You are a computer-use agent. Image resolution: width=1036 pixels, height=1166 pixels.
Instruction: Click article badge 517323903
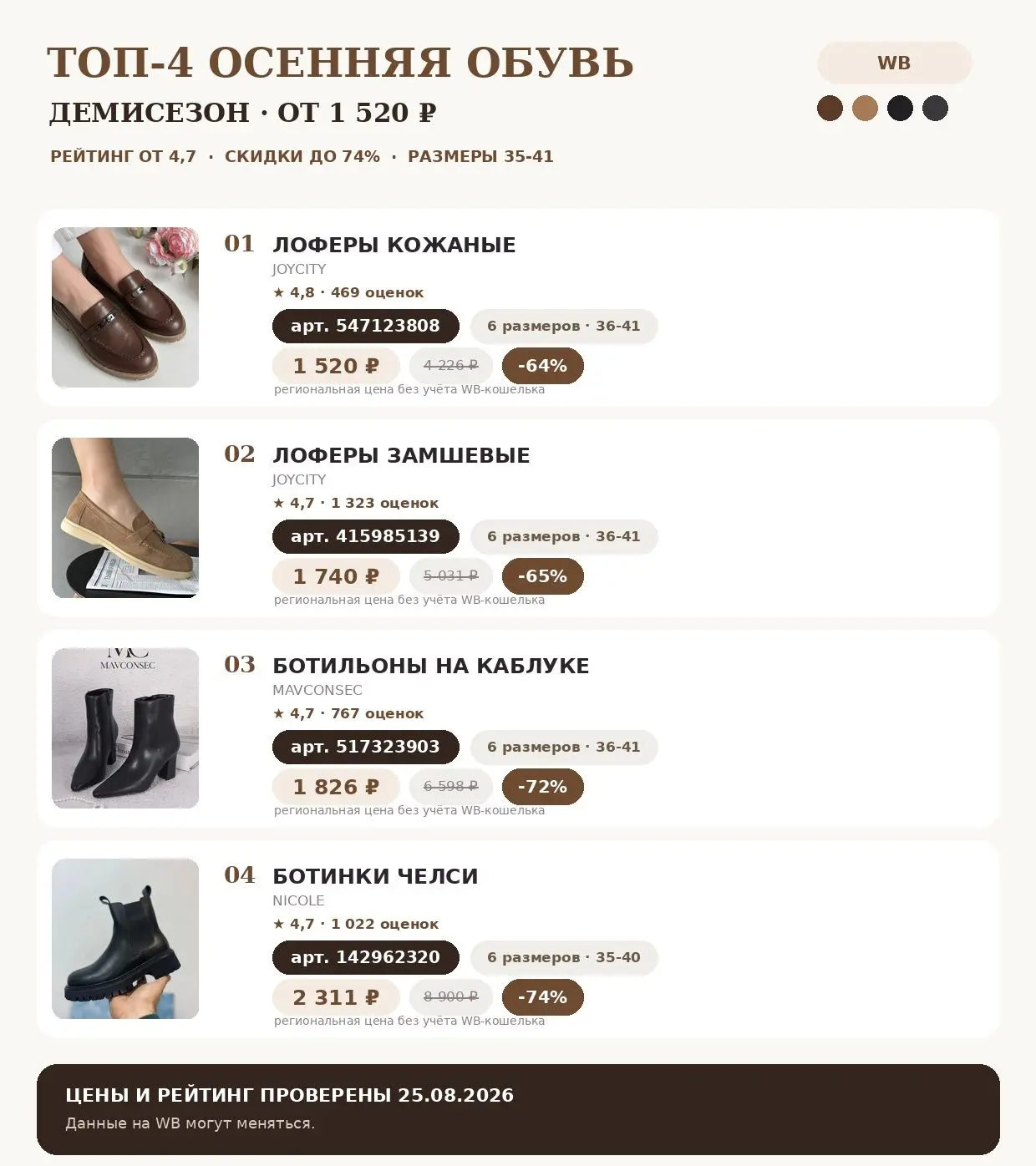pos(366,747)
